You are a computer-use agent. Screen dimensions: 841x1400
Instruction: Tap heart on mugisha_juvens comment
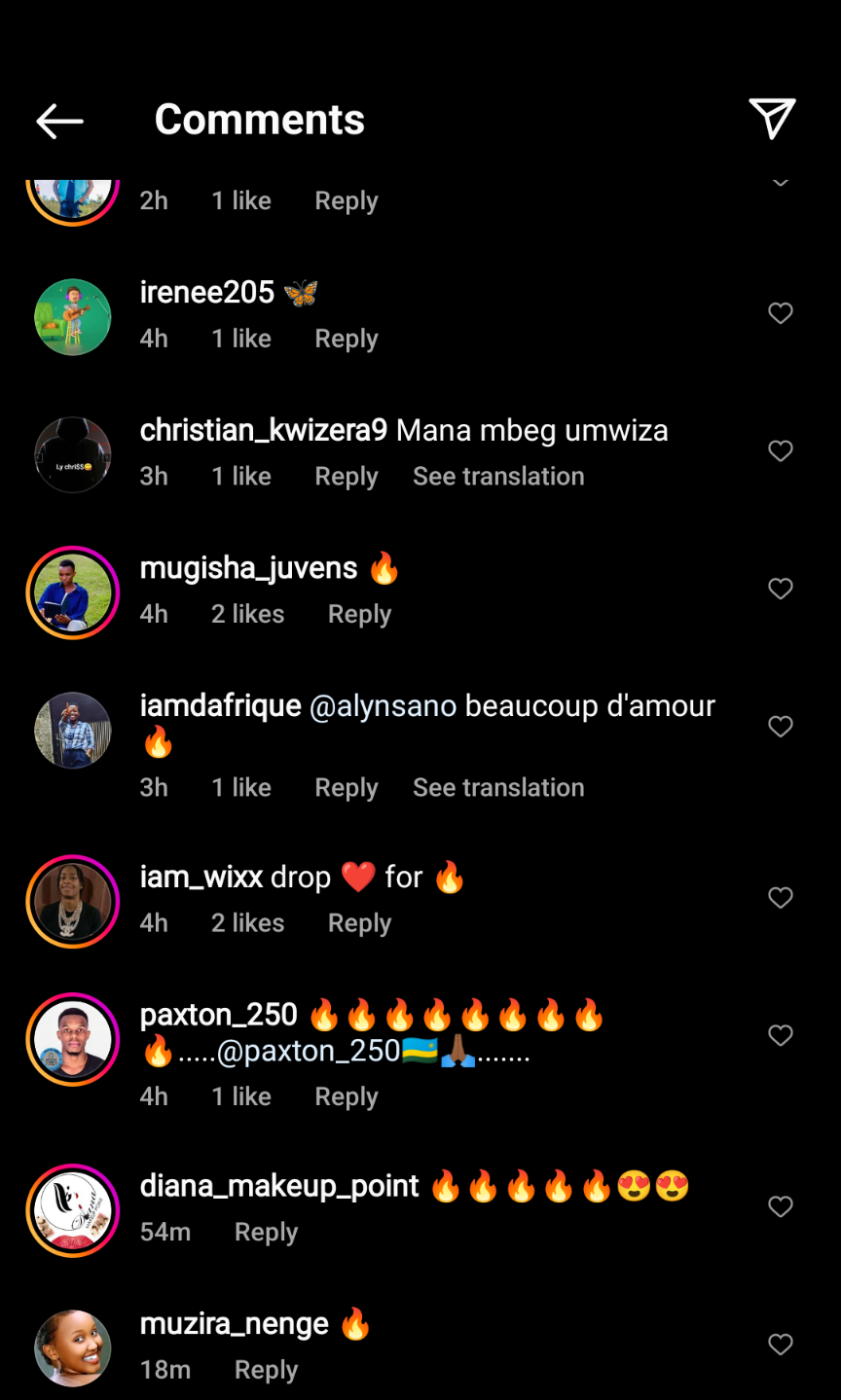click(781, 589)
